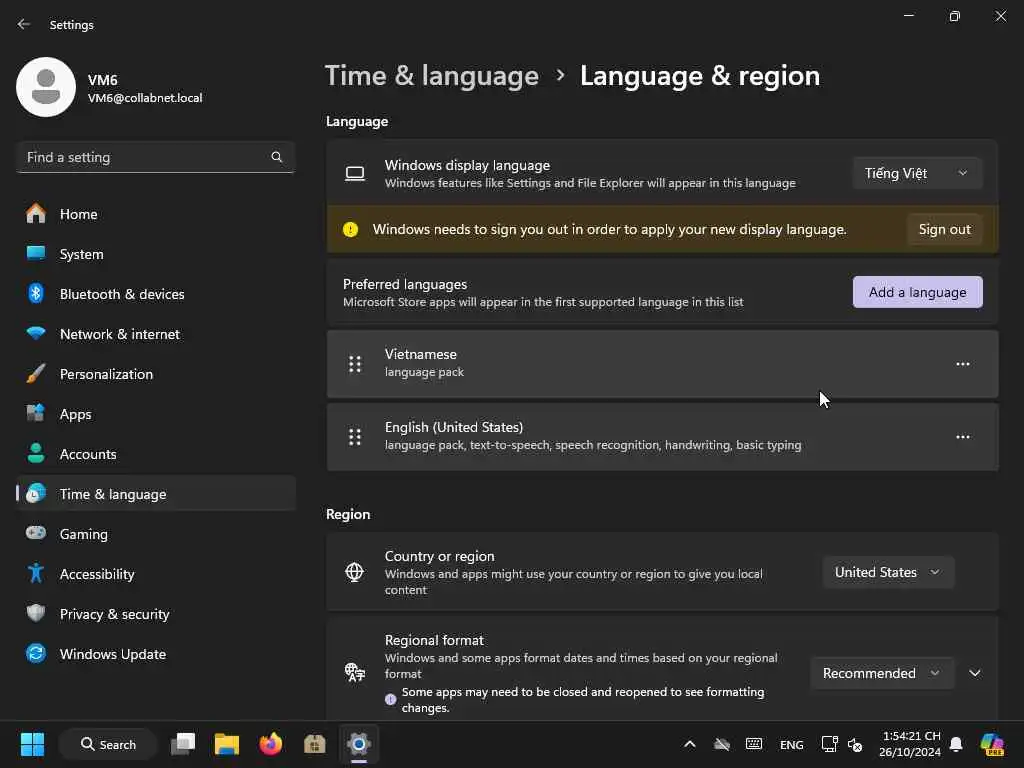Launch File Explorer from taskbar
The width and height of the screenshot is (1024, 768).
(227, 744)
